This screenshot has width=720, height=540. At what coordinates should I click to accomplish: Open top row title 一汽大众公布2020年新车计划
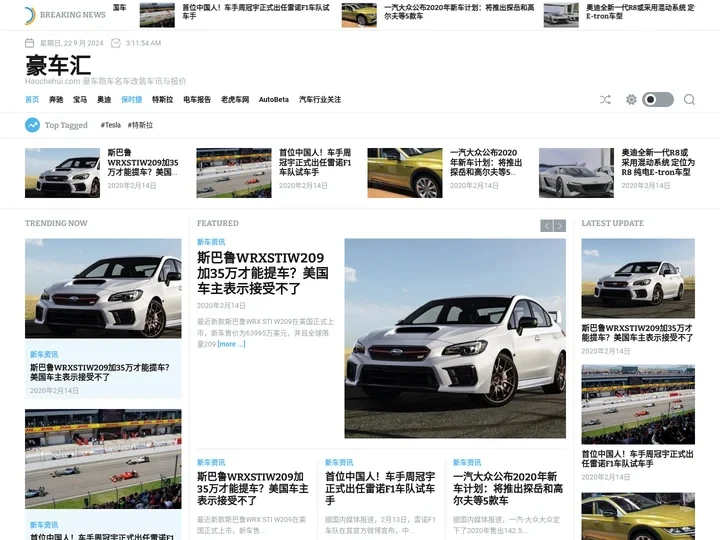click(486, 162)
